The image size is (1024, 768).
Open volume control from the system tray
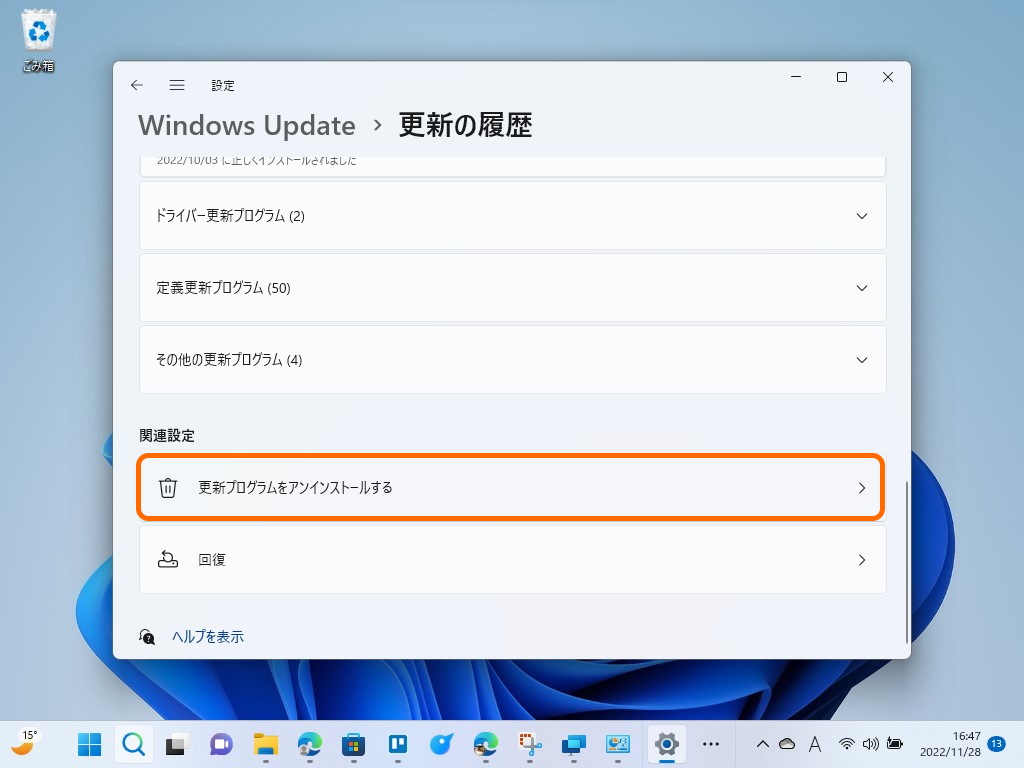[x=870, y=744]
